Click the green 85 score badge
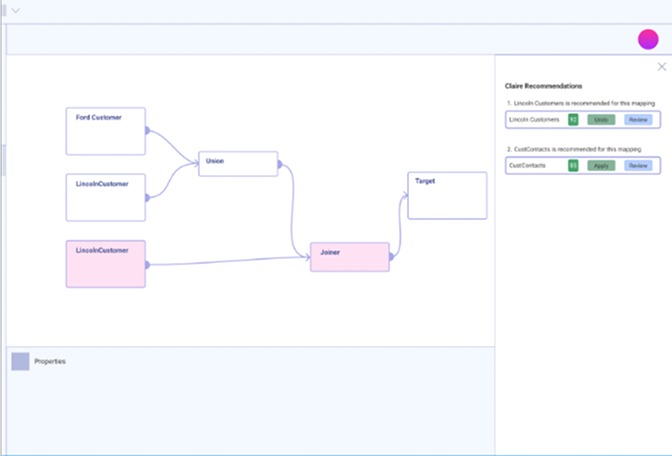 pyautogui.click(x=573, y=165)
